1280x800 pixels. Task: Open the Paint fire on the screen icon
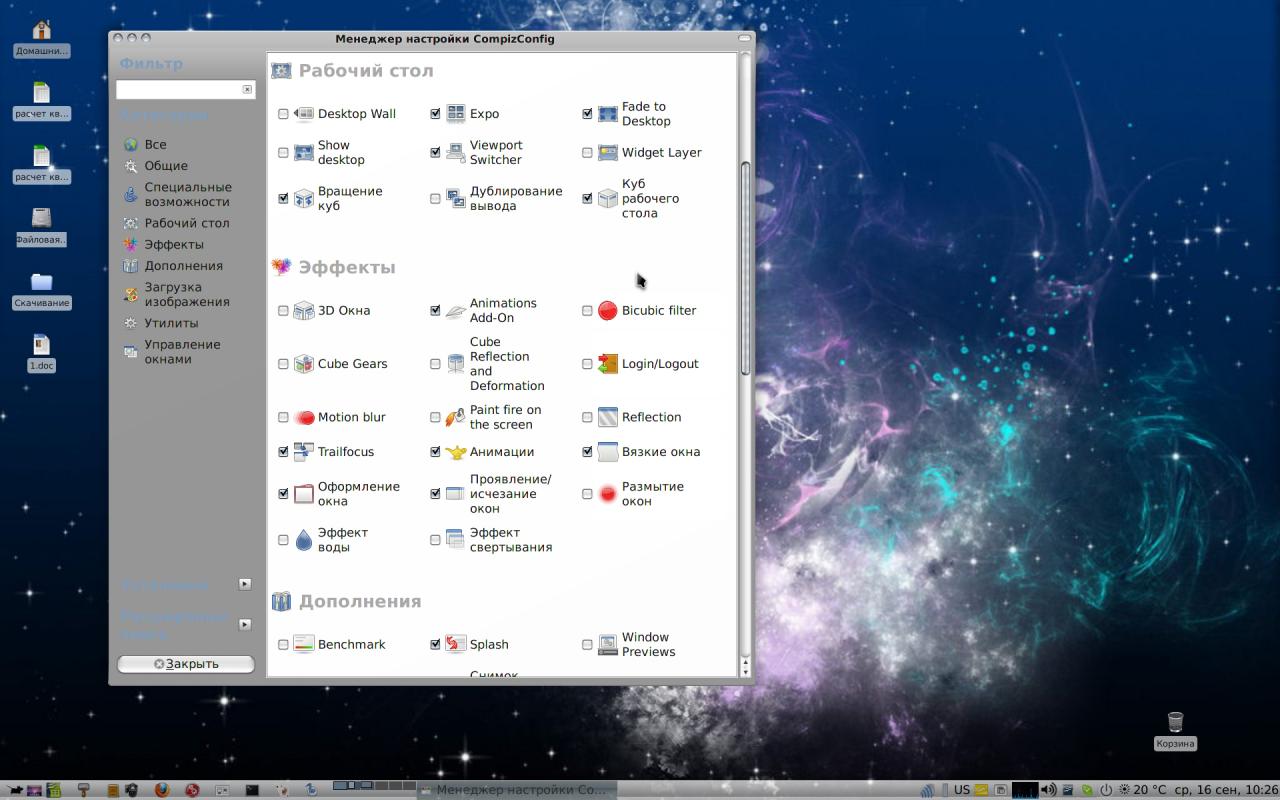(x=456, y=418)
